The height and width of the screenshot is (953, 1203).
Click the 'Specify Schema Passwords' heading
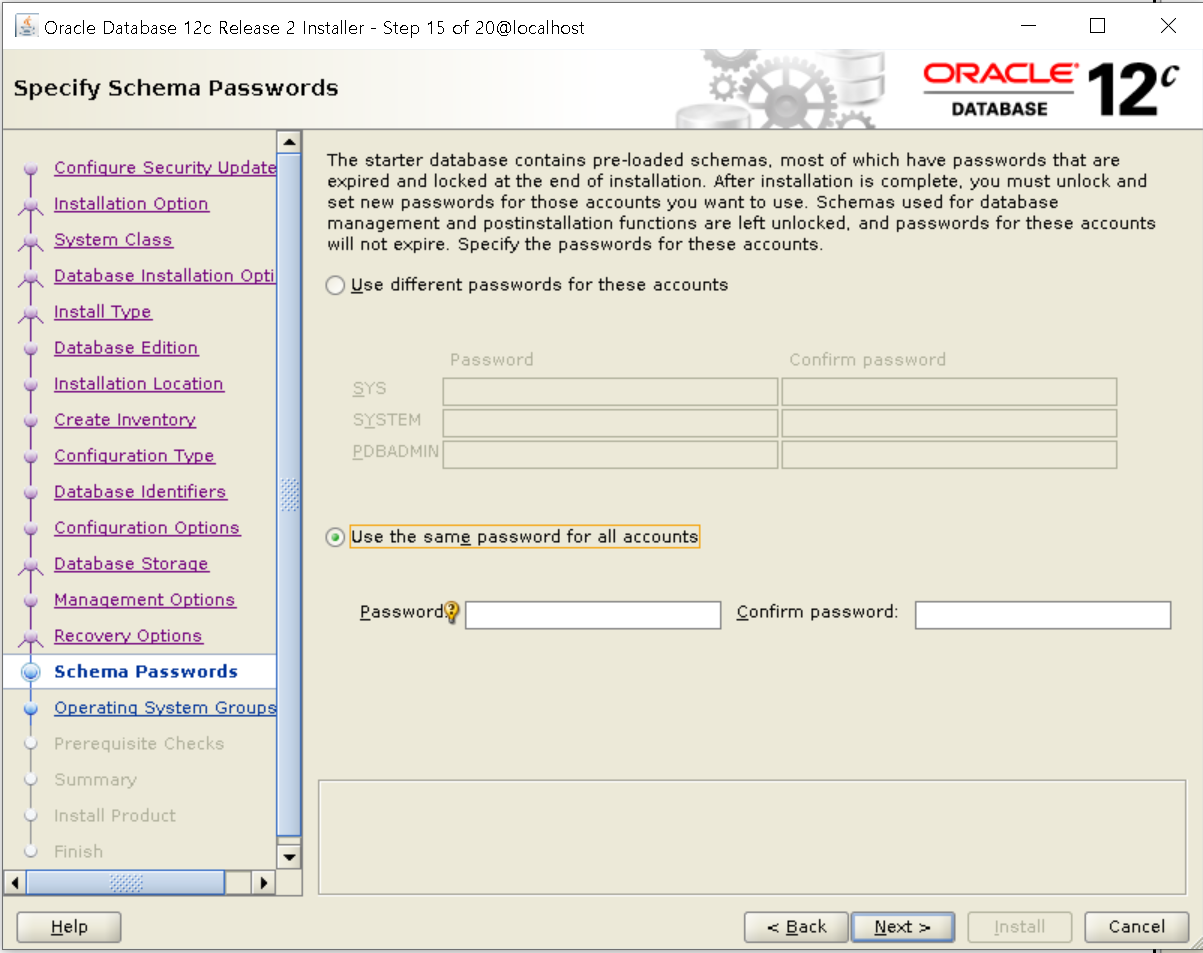coord(176,88)
